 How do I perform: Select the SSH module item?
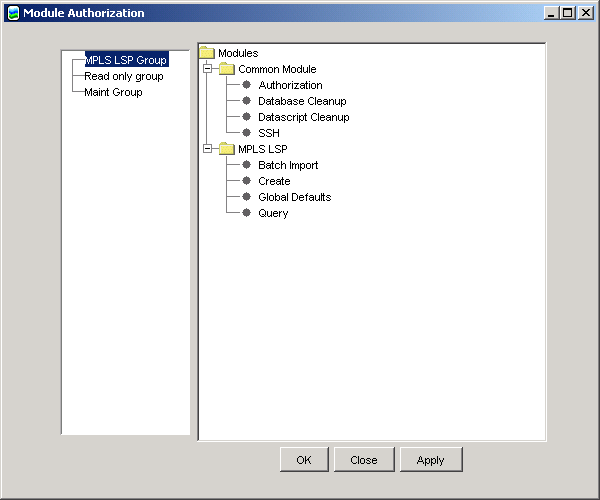pyautogui.click(x=269, y=133)
